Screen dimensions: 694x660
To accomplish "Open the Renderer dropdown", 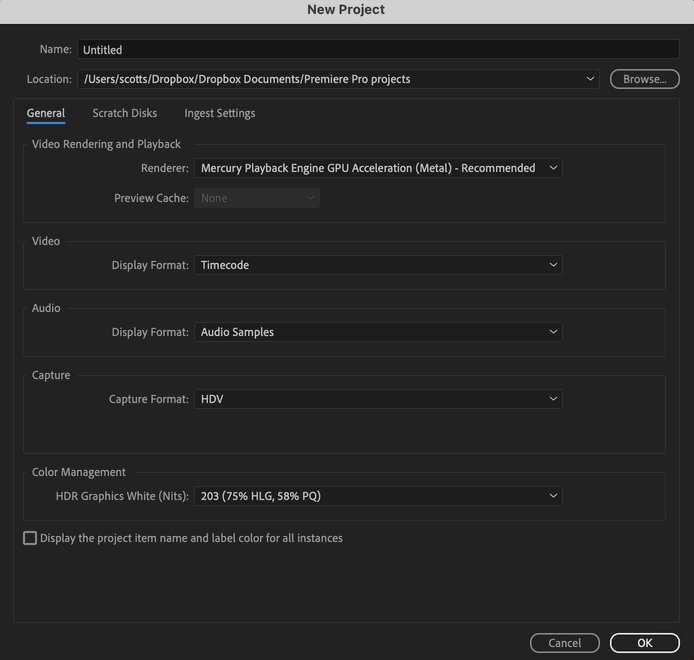I will pos(378,168).
